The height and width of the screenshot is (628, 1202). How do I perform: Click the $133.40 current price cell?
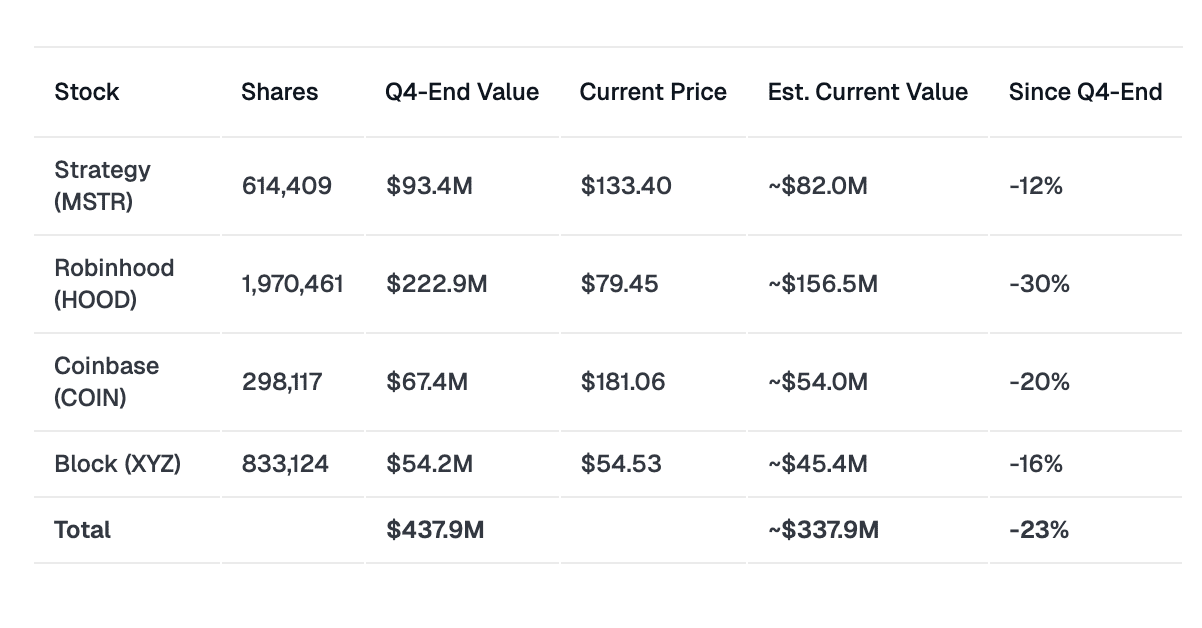[x=626, y=186]
